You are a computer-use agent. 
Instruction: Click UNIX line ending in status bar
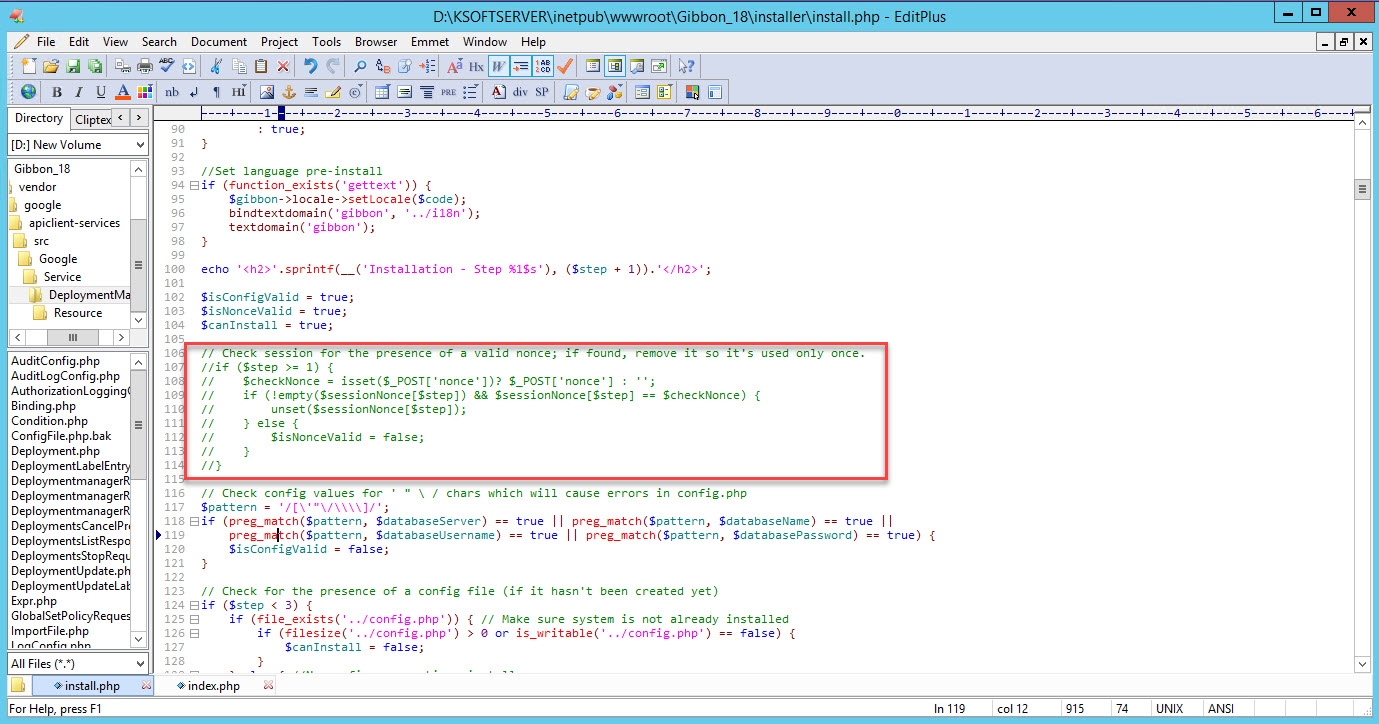pos(1169,709)
